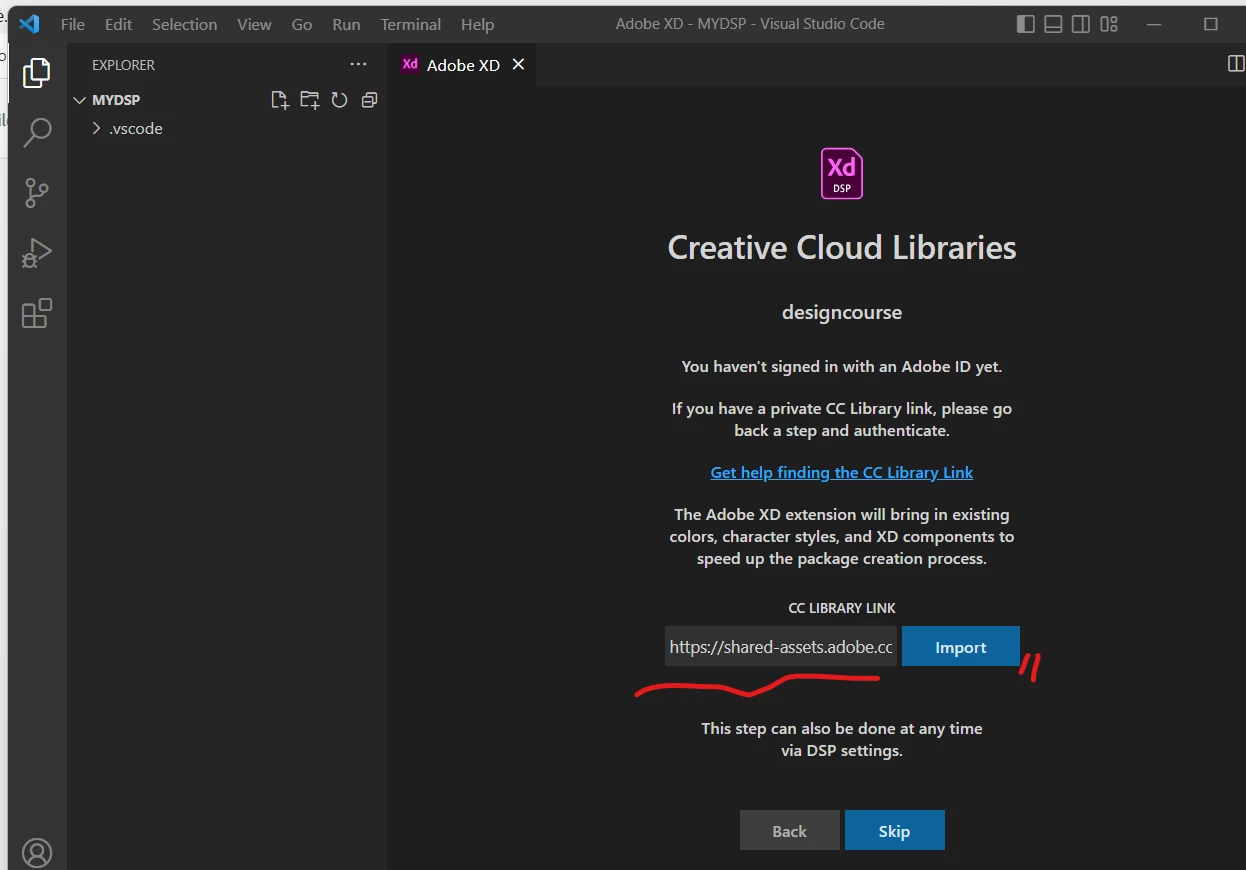Screen dimensions: 1246x870
Task: Open the Customize Layout icon
Action: [1109, 24]
